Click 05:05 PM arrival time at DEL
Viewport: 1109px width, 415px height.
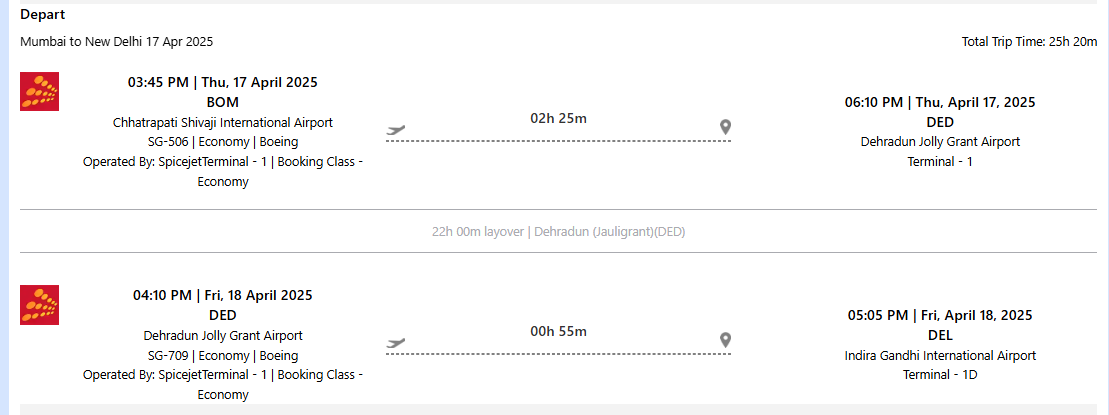[x=940, y=315]
